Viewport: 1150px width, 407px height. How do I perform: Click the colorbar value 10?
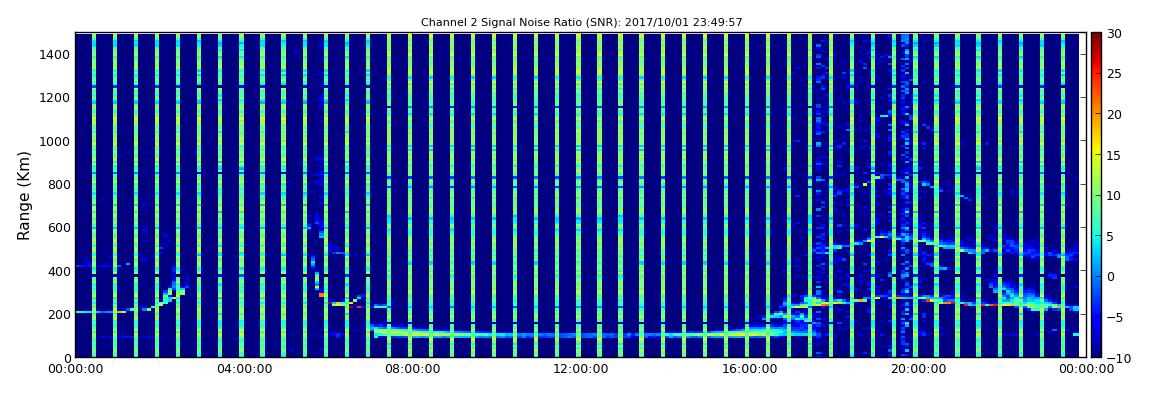[1114, 195]
